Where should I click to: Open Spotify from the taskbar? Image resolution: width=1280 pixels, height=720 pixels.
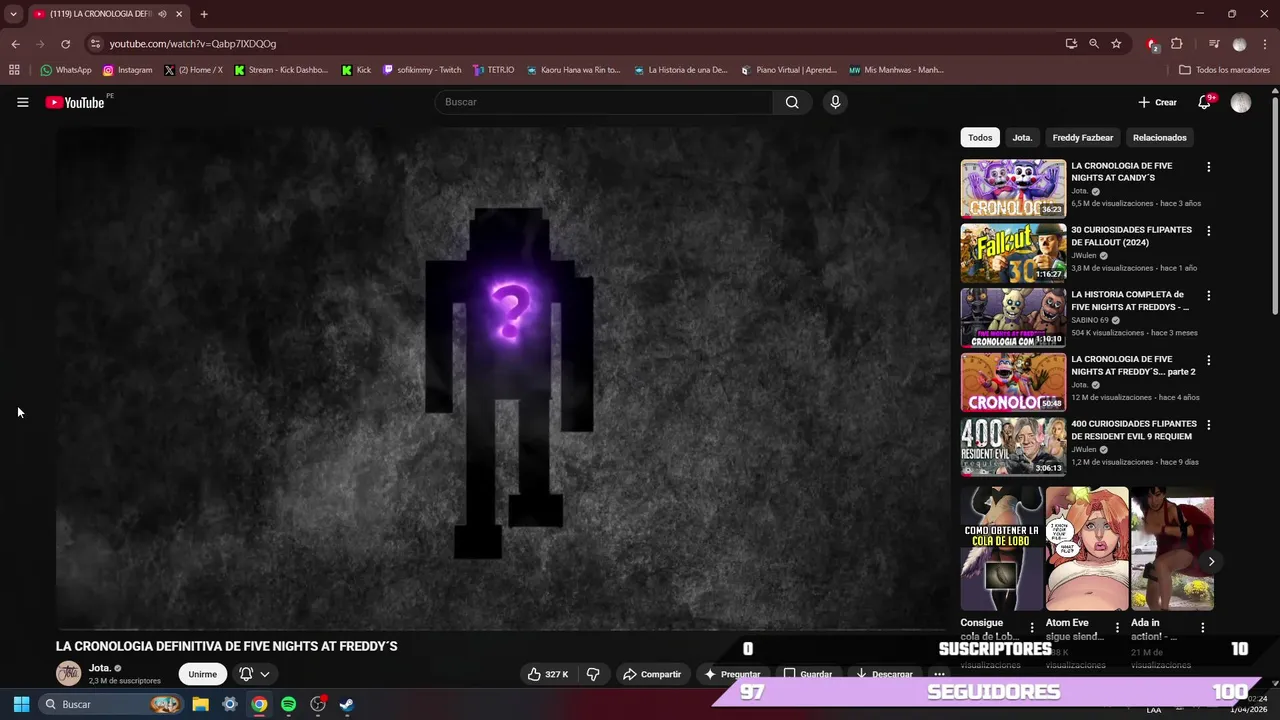[288, 704]
